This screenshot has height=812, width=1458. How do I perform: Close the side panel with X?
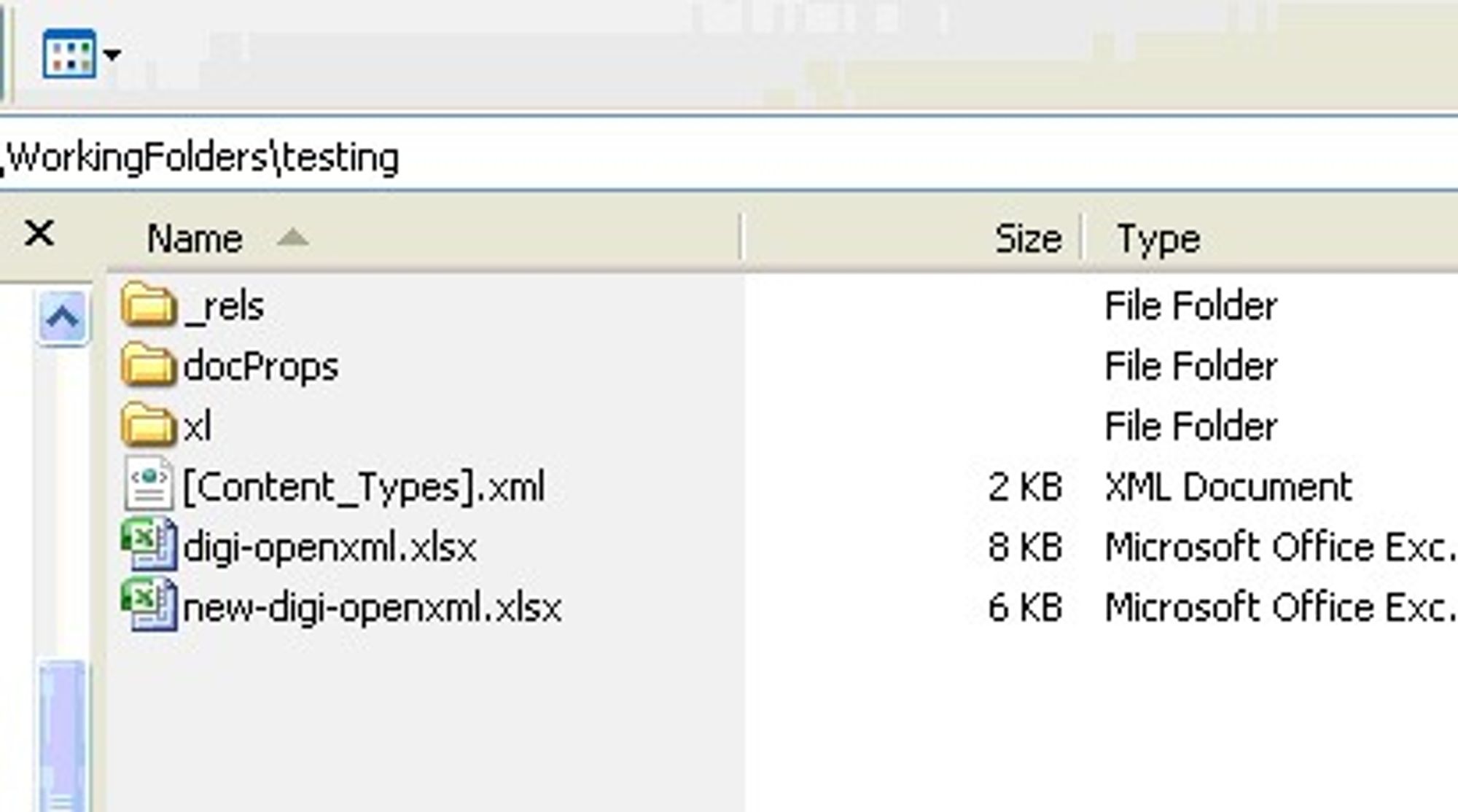pos(39,234)
